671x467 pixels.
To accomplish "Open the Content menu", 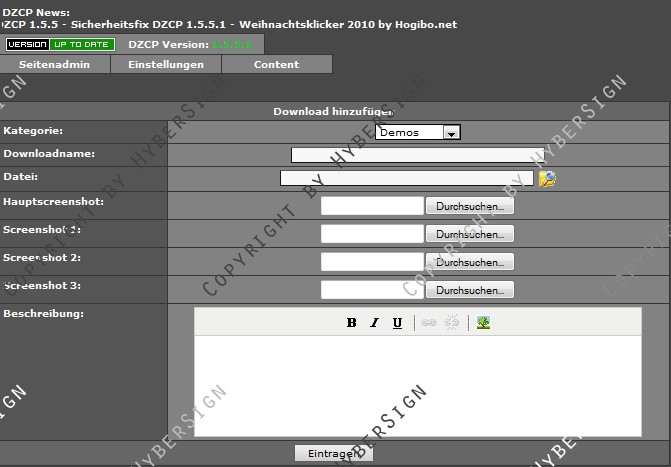I will click(x=276, y=64).
